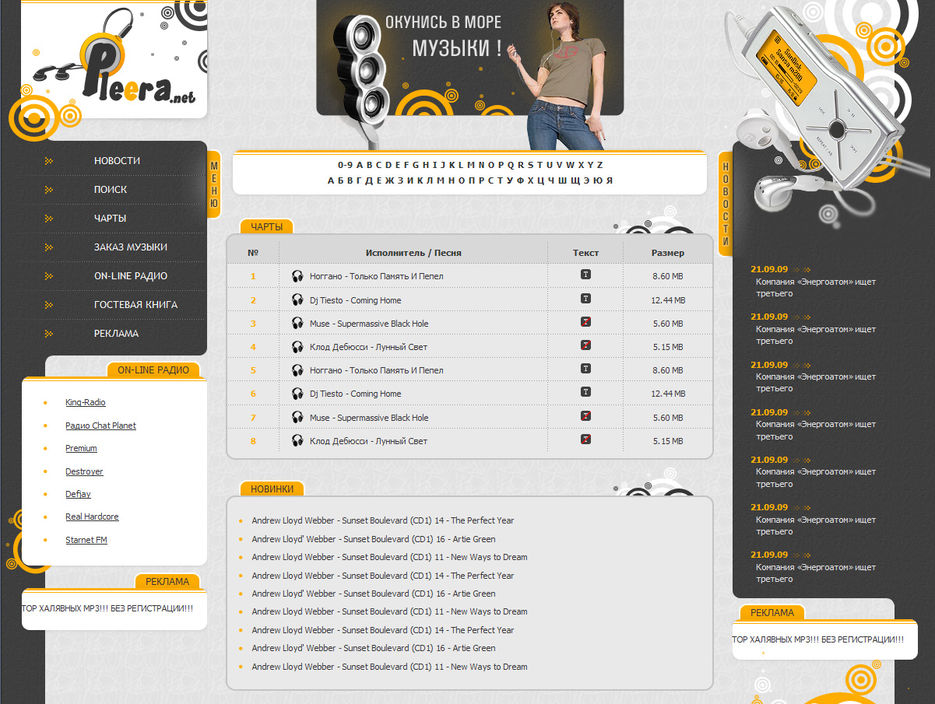
Task: Open the Радио Chat Planet link
Action: [x=101, y=426]
